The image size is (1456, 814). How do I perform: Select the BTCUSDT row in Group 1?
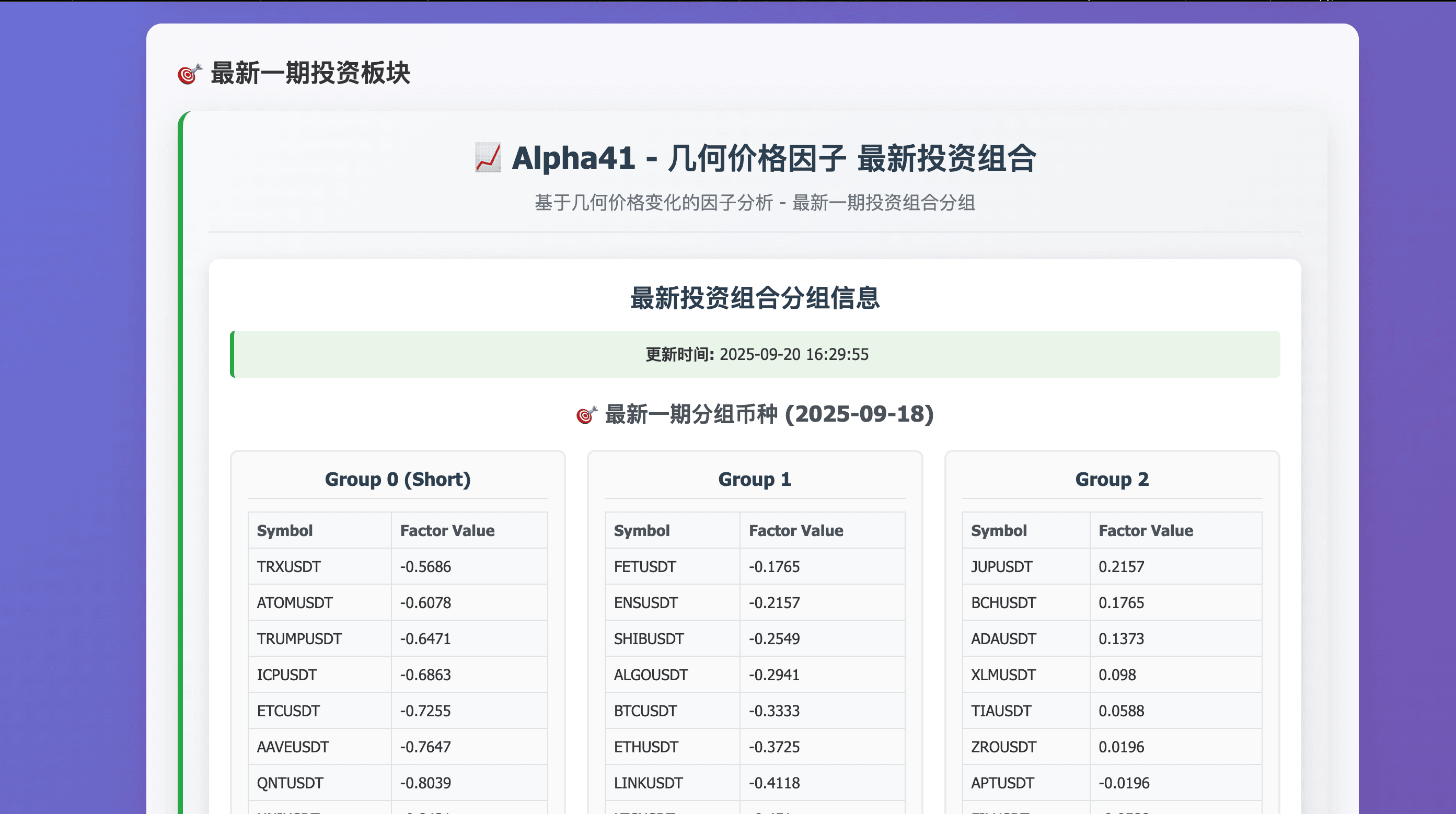click(754, 711)
